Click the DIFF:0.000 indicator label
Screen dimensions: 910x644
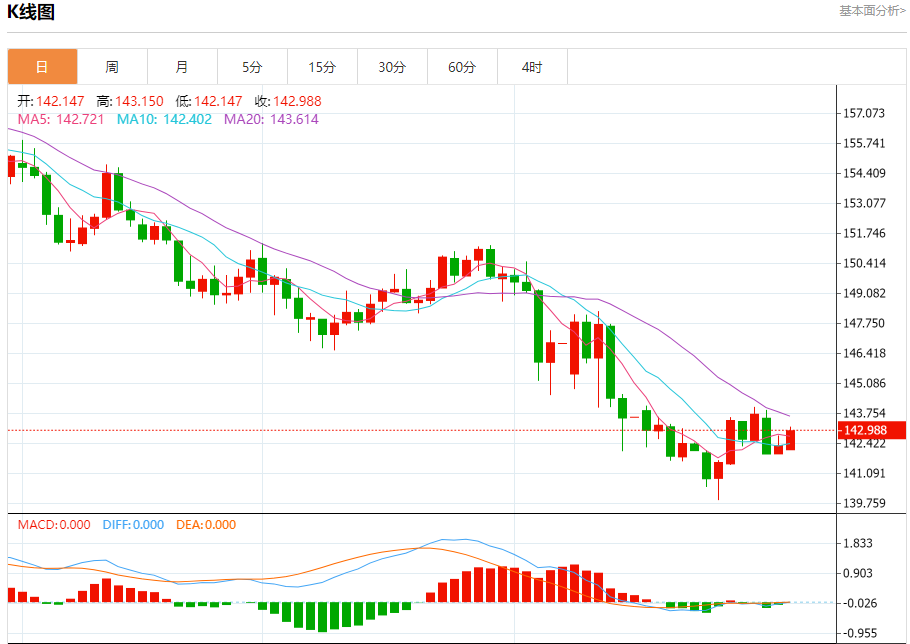coord(133,525)
